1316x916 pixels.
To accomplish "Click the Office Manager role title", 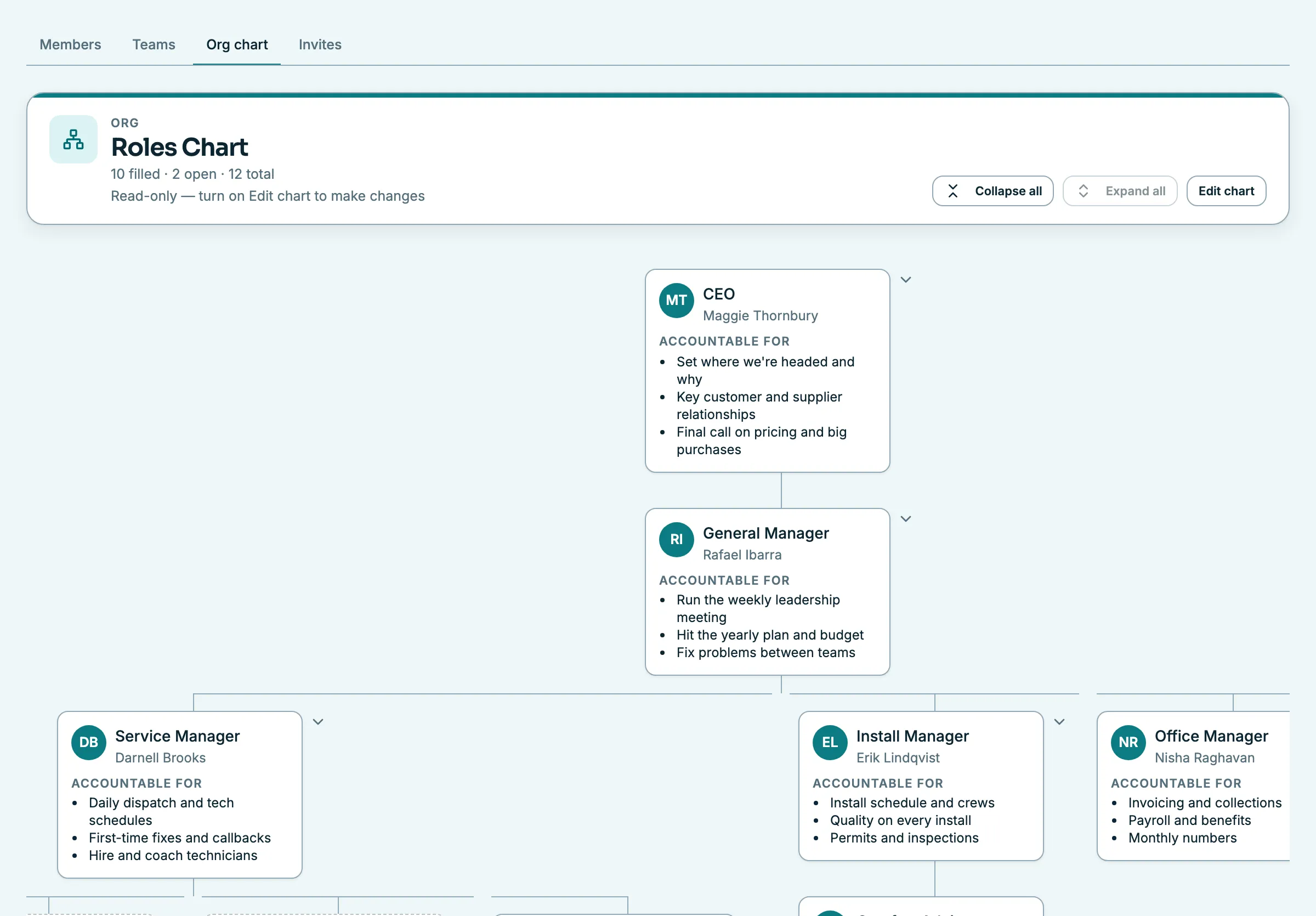I will tap(1211, 736).
